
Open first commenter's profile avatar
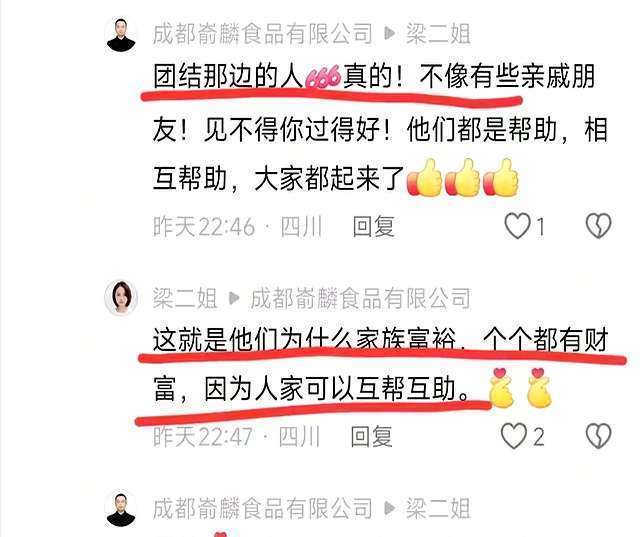click(121, 35)
